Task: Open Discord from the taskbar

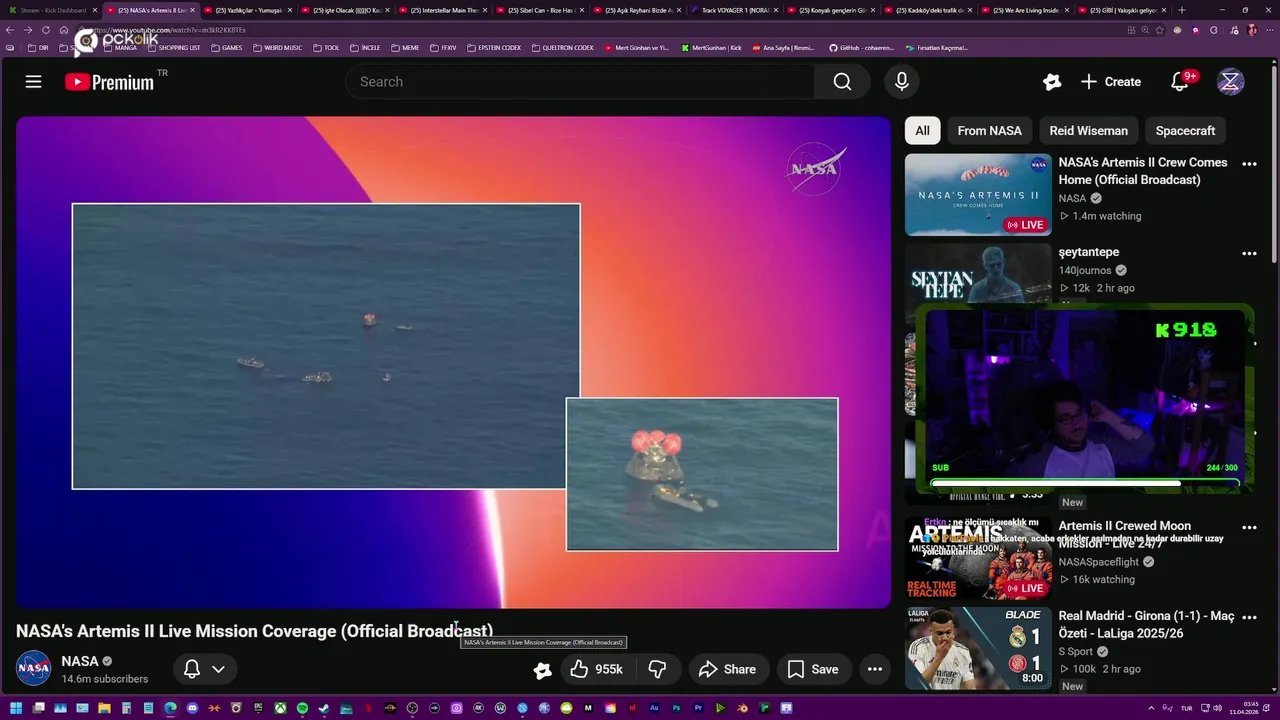Action: point(192,708)
